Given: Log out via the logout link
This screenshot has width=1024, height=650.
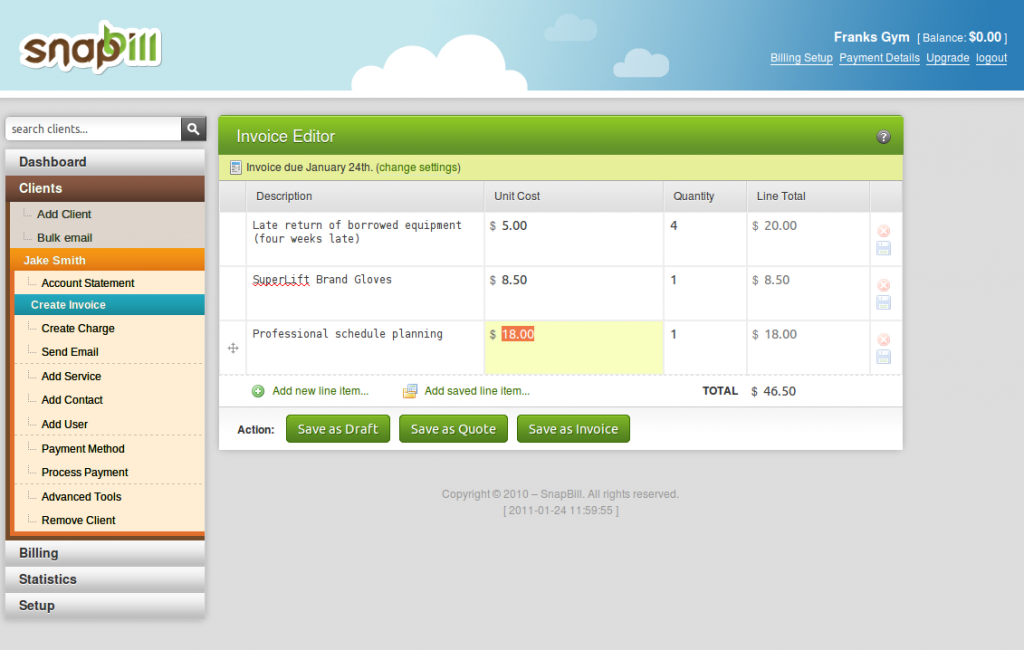Looking at the screenshot, I should point(991,58).
